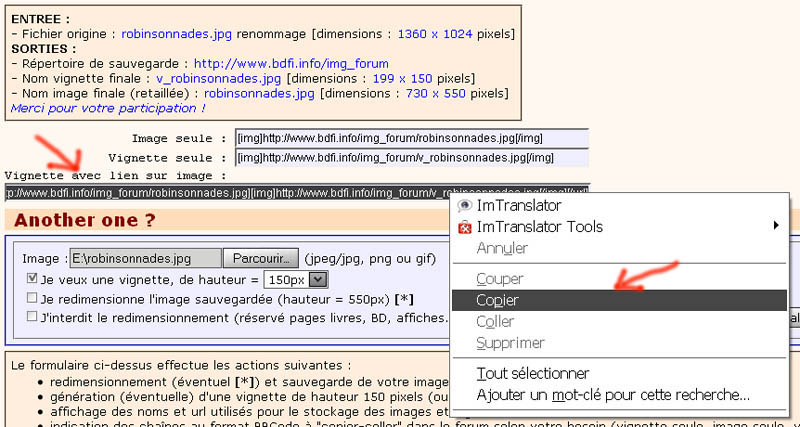
Task: Select Coller in the context menu
Action: click(619, 321)
